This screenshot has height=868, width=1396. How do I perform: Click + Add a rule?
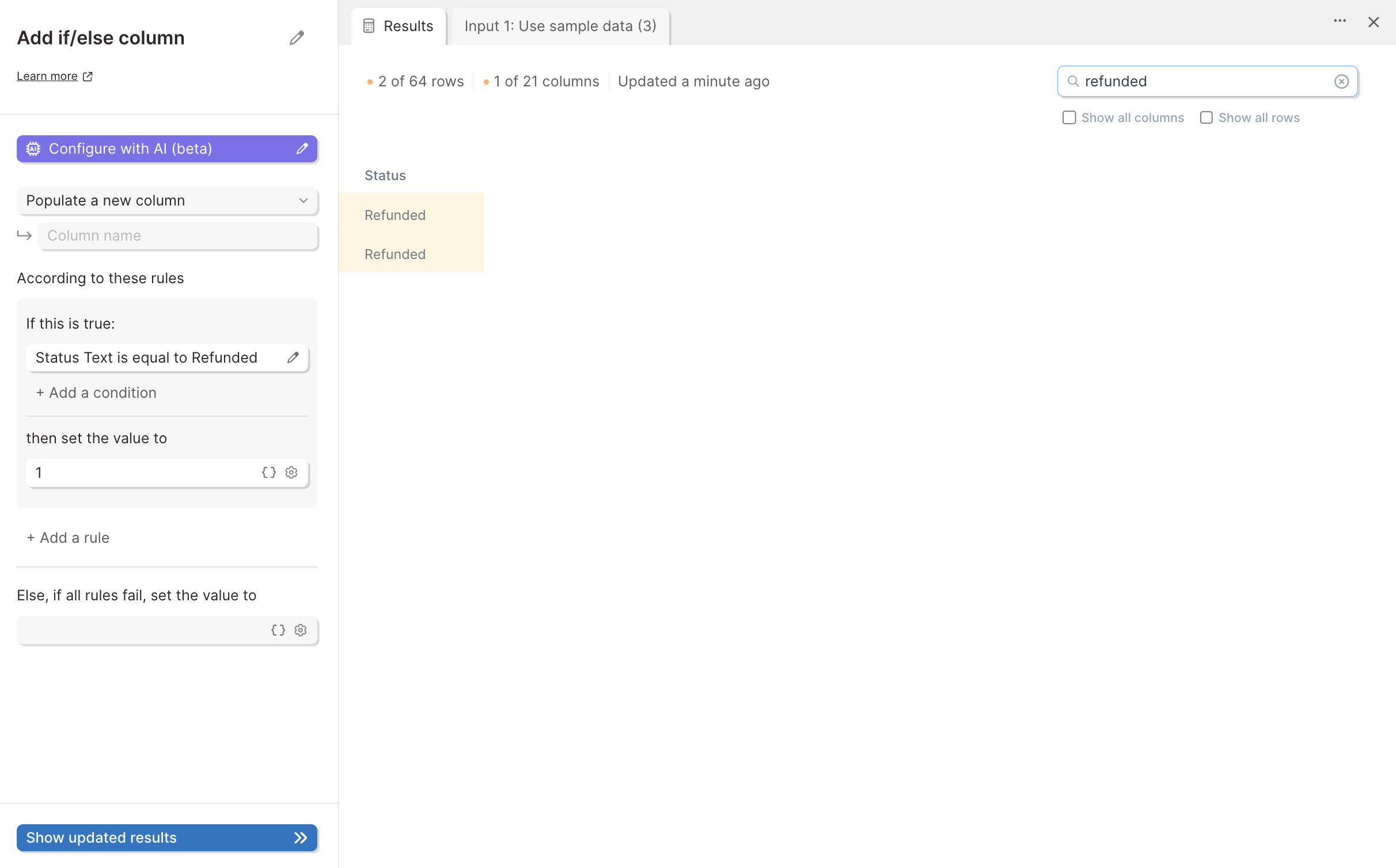point(68,538)
